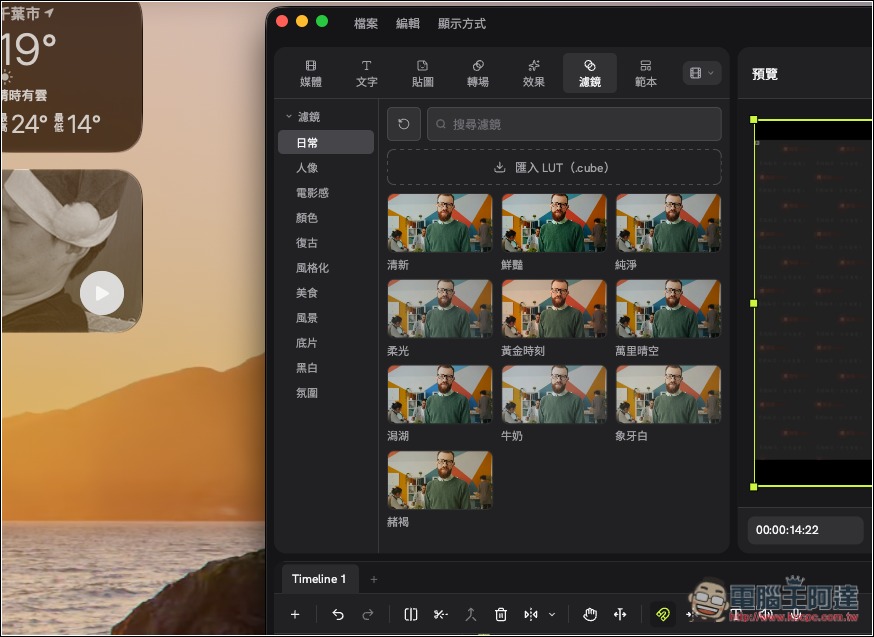874x637 pixels.
Task: Choose the 清新 filter thumbnail
Action: 440,223
